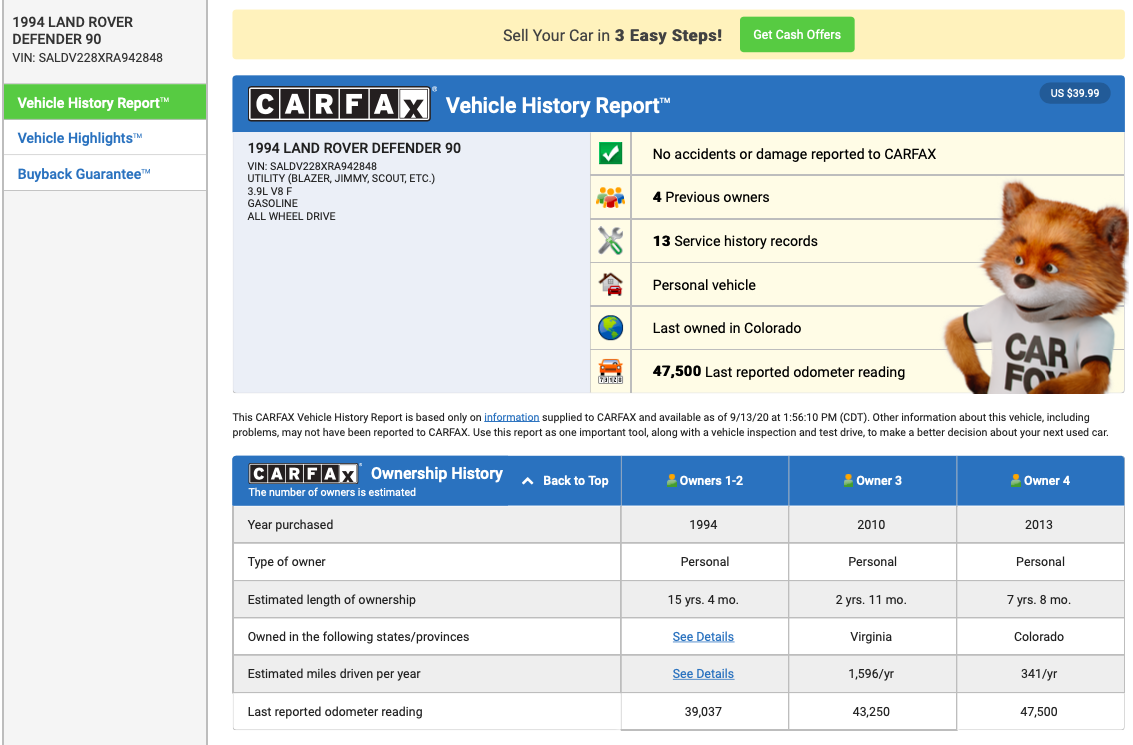Viewport: 1133px width, 745px height.
Task: Click the globe last-owned location icon
Action: pyautogui.click(x=611, y=328)
